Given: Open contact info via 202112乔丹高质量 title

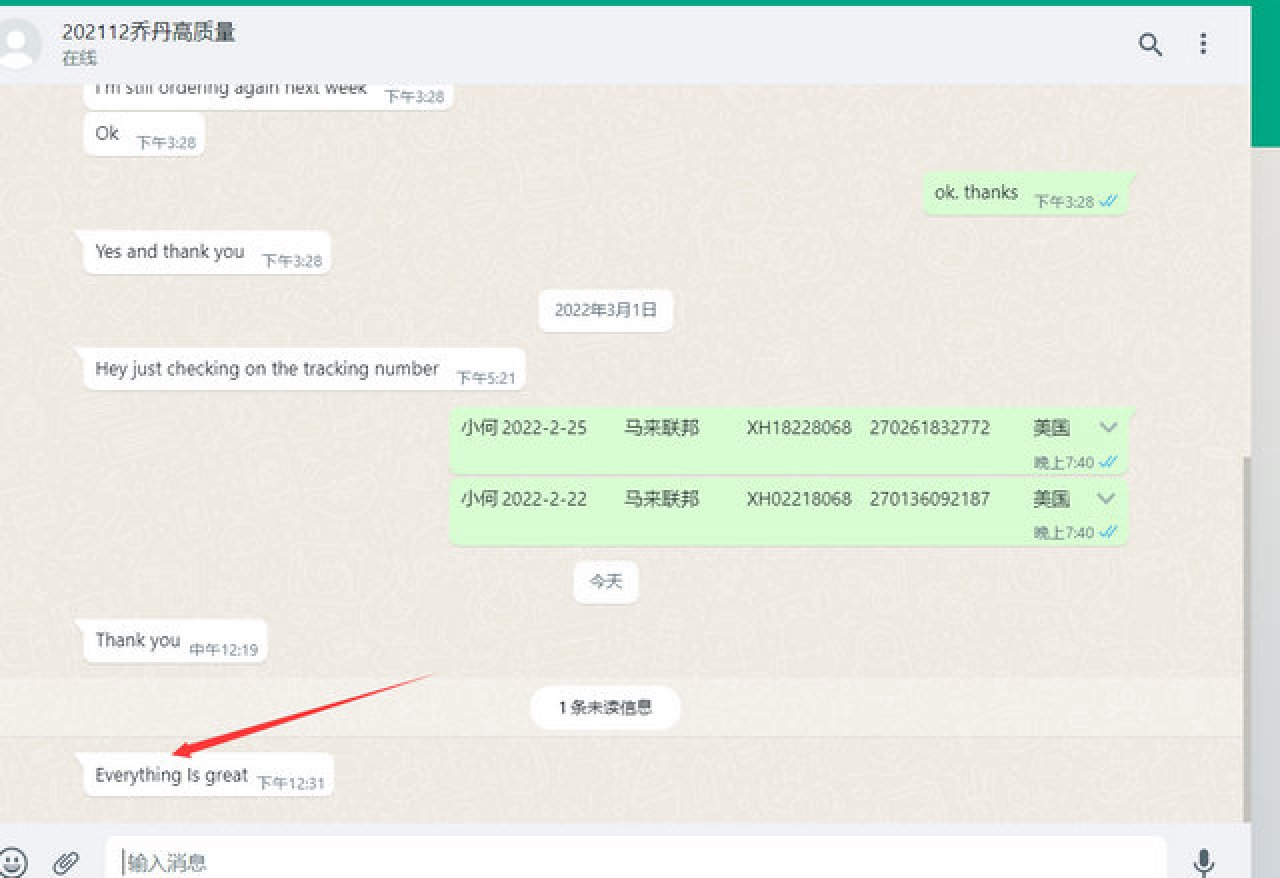Looking at the screenshot, I should tap(149, 32).
